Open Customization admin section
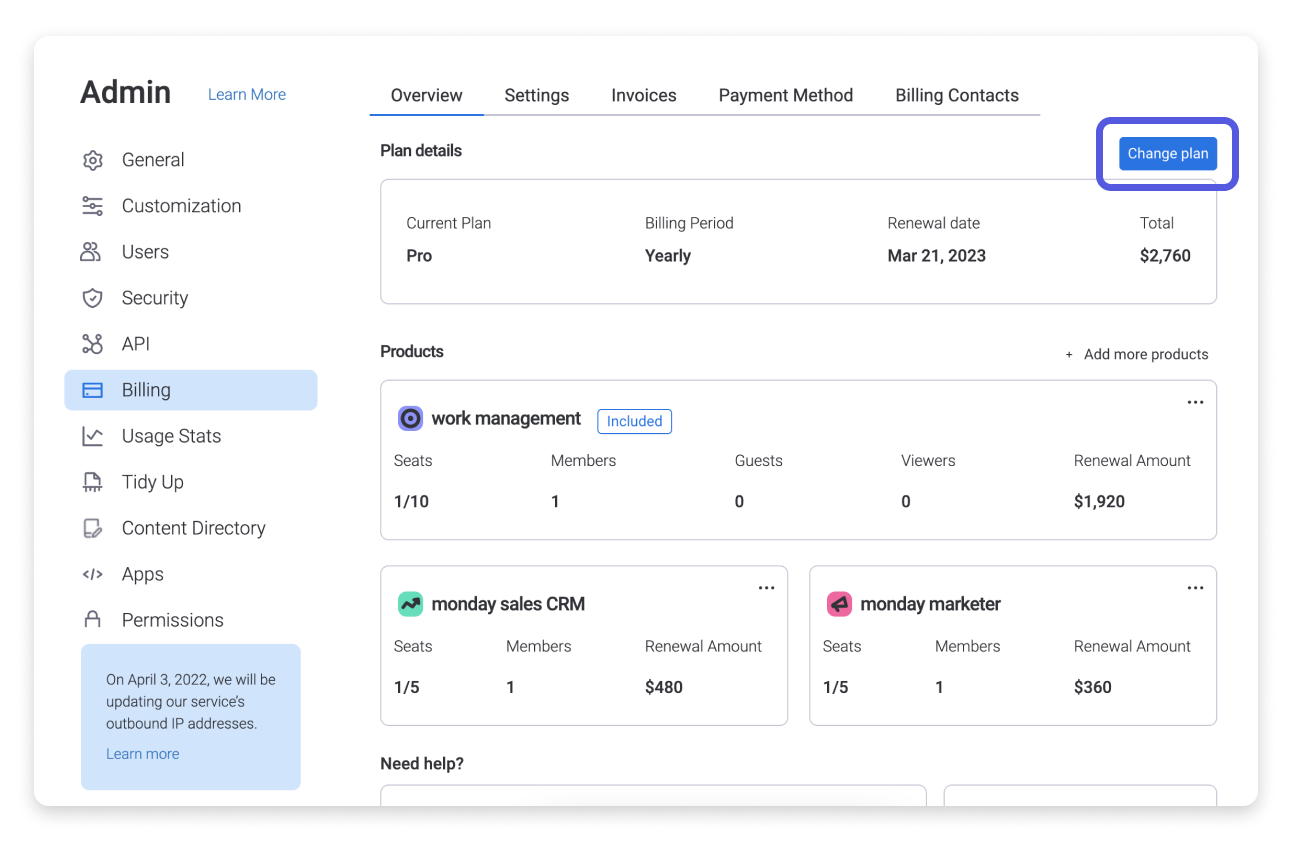 [182, 206]
